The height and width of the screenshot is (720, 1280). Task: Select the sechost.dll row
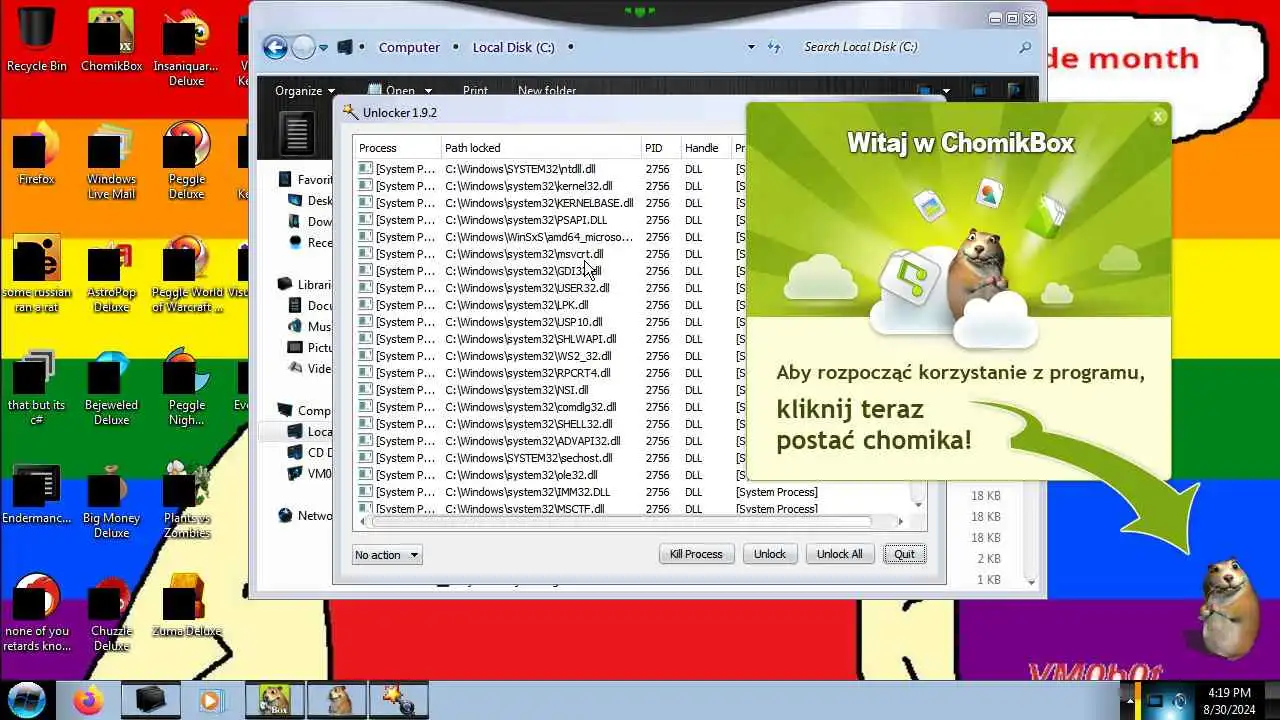(548, 458)
